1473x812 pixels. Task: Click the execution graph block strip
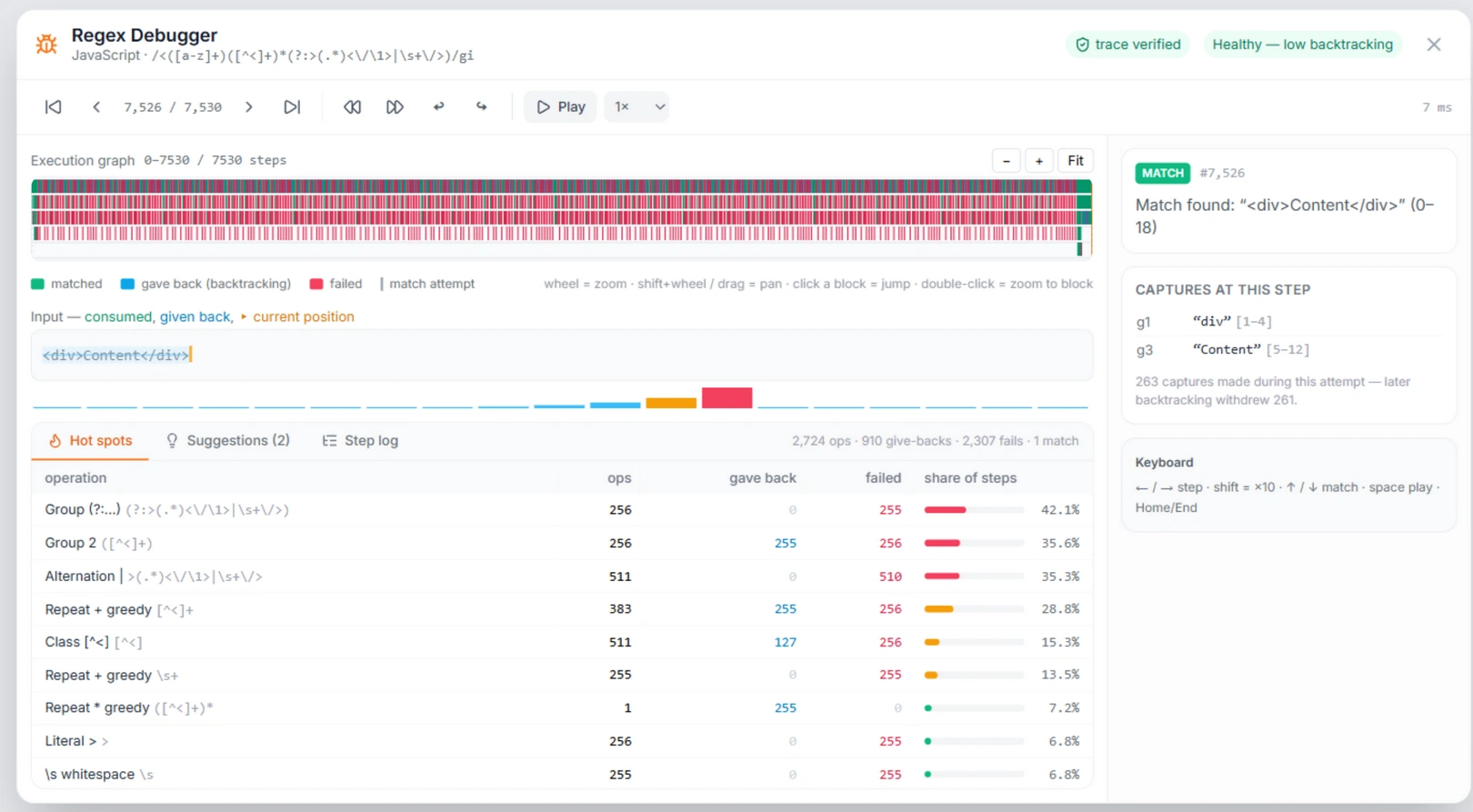(562, 218)
